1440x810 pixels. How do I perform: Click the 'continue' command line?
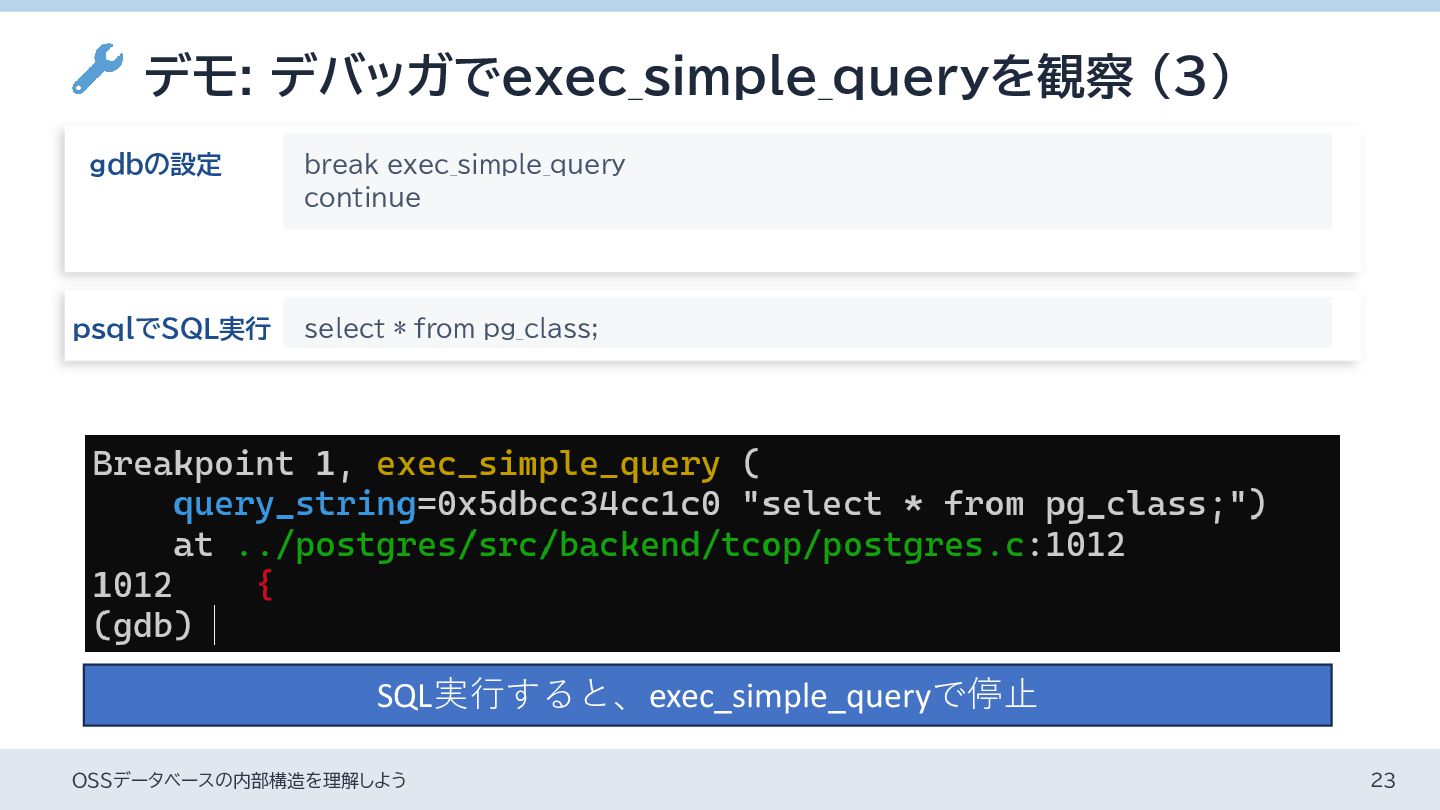[x=362, y=197]
